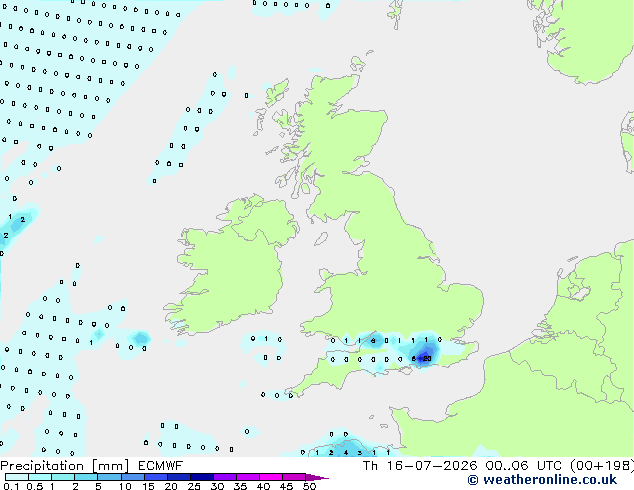The image size is (634, 490).
Task: Click the '25' legend scale label
Action: pyautogui.click(x=194, y=486)
